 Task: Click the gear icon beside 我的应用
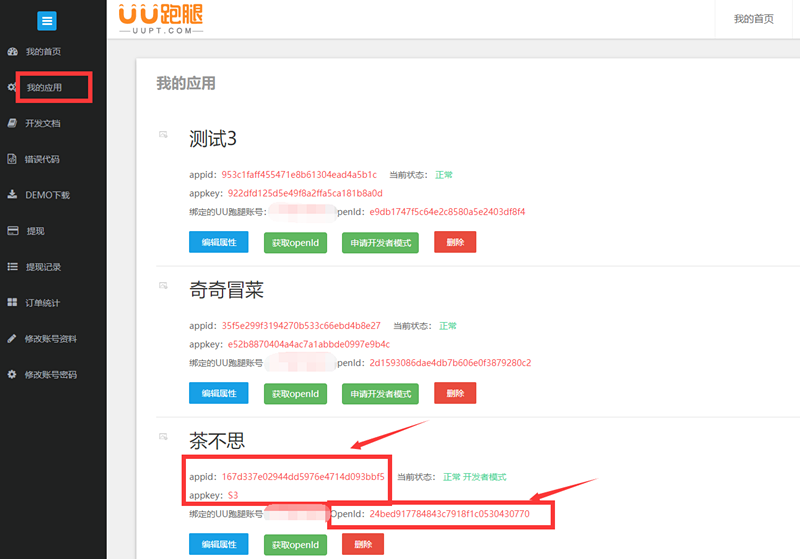(11, 87)
